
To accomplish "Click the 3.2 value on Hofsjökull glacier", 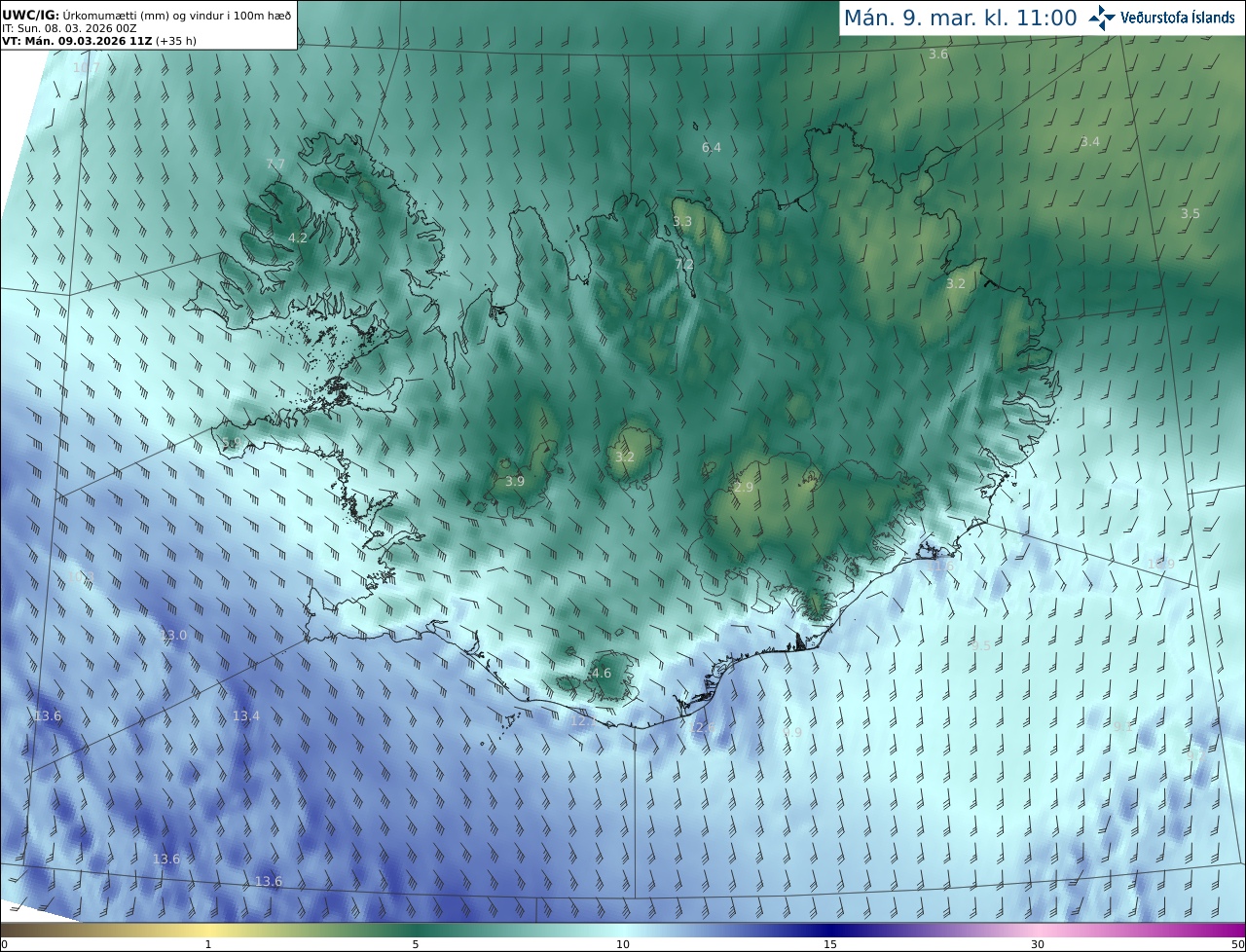I will click(625, 458).
